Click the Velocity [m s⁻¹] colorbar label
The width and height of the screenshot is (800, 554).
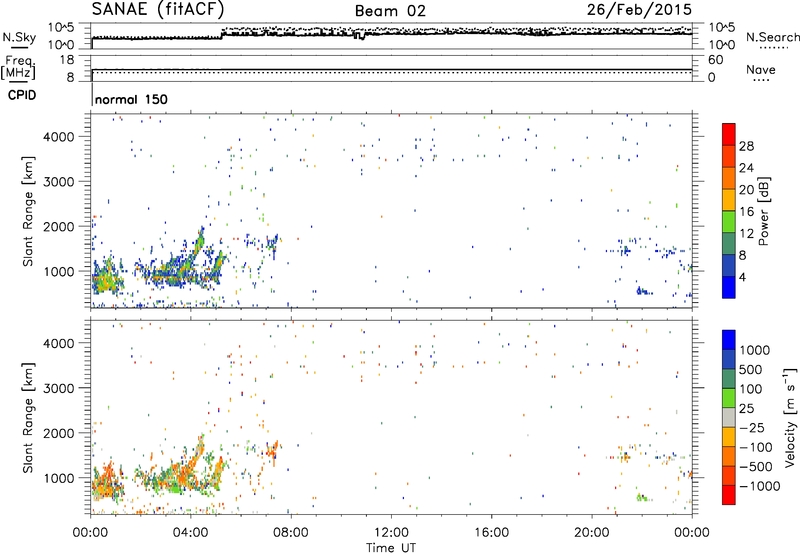(790, 418)
